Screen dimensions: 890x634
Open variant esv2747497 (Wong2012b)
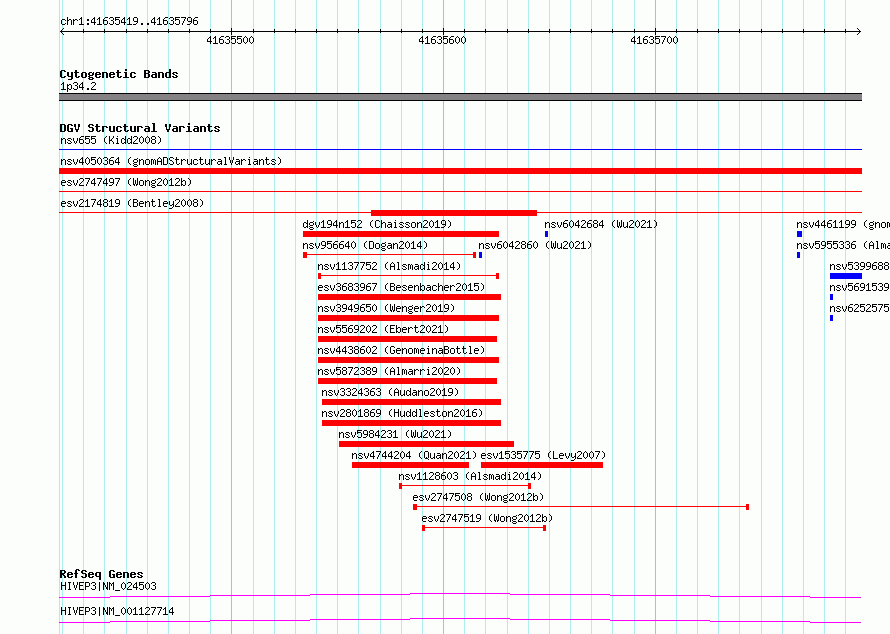coord(126,182)
